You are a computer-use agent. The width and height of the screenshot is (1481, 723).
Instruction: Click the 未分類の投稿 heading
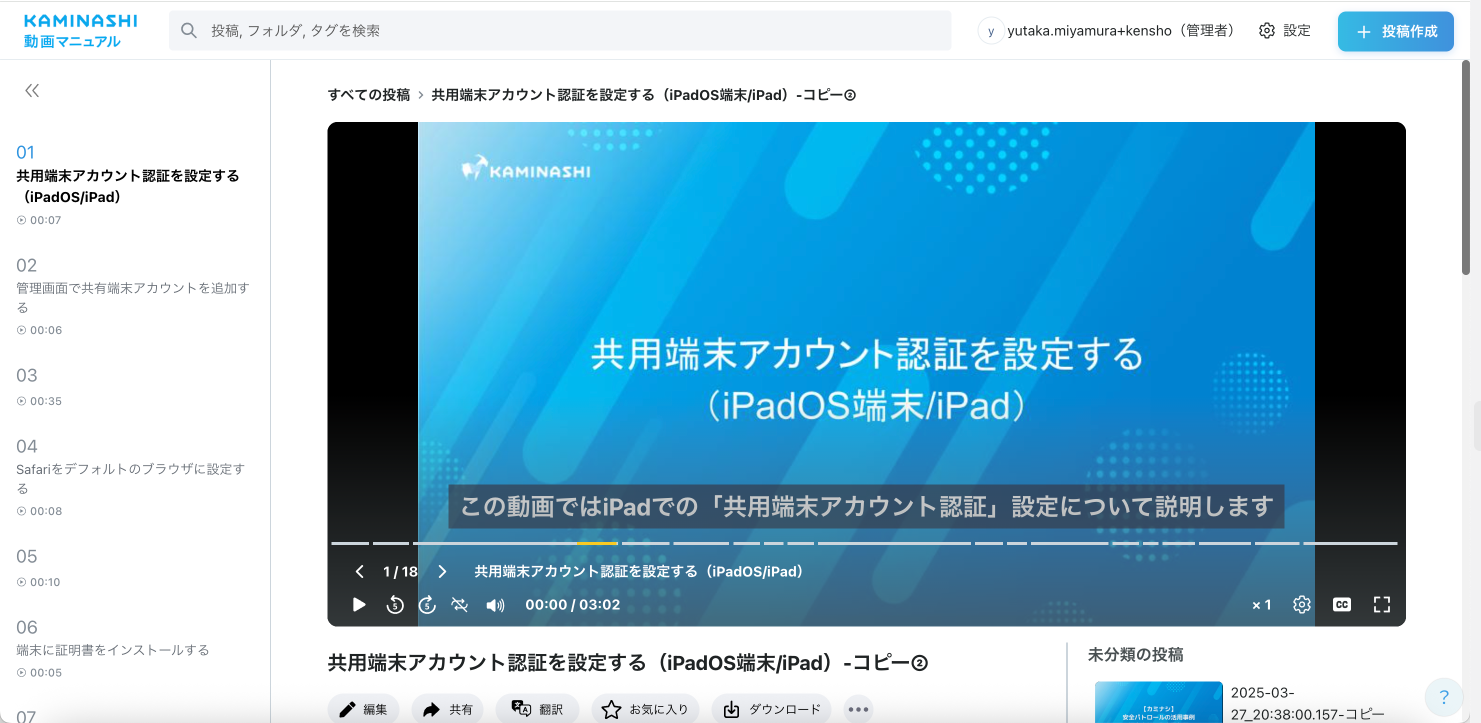coord(1135,655)
